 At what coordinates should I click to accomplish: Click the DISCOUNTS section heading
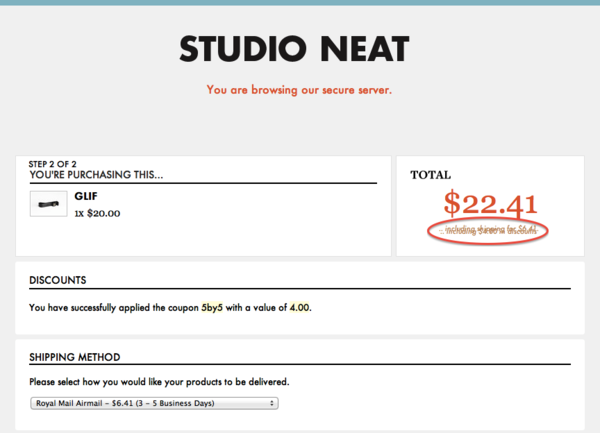(58, 280)
